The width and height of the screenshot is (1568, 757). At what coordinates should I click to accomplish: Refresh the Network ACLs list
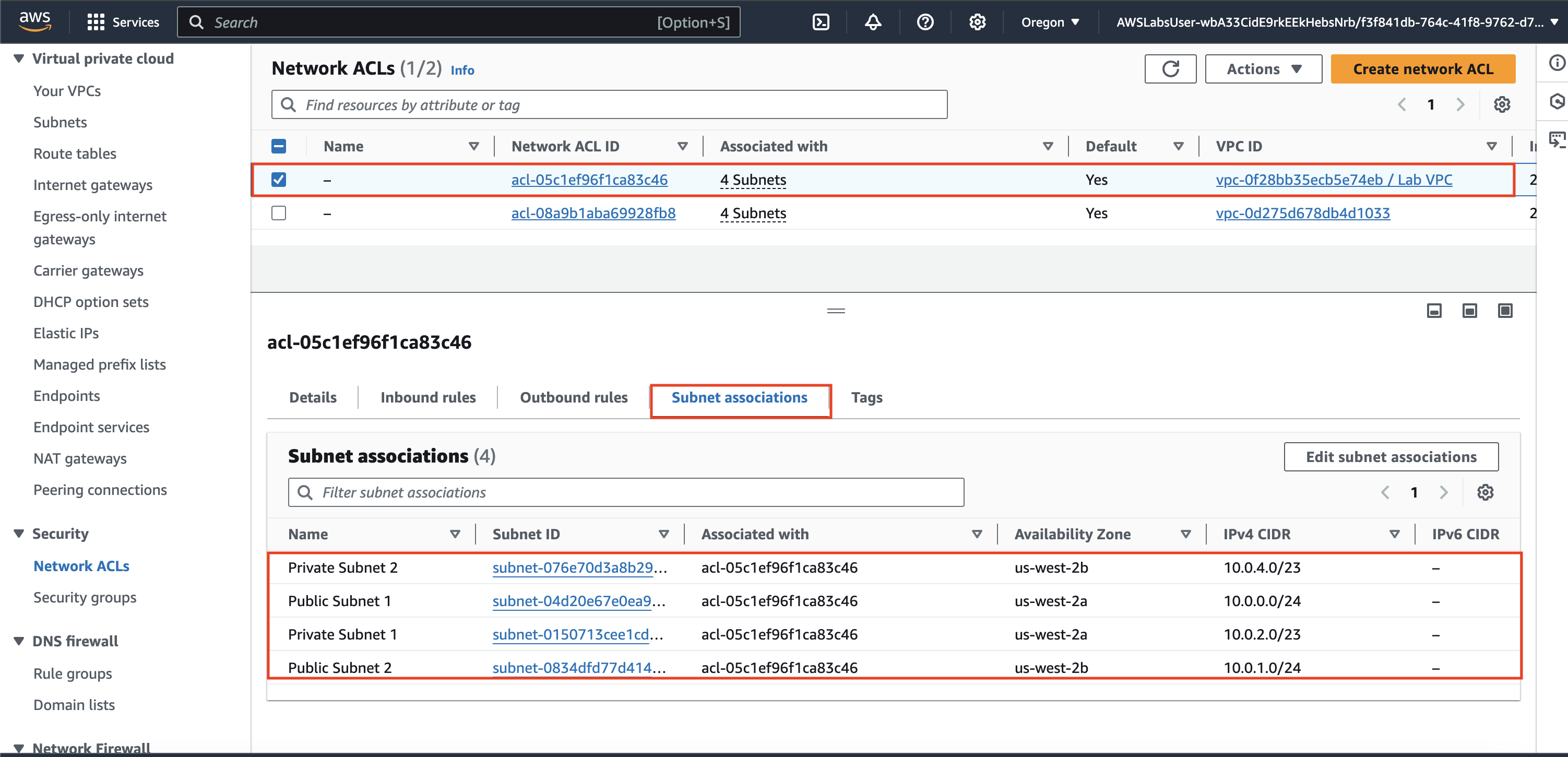tap(1169, 69)
